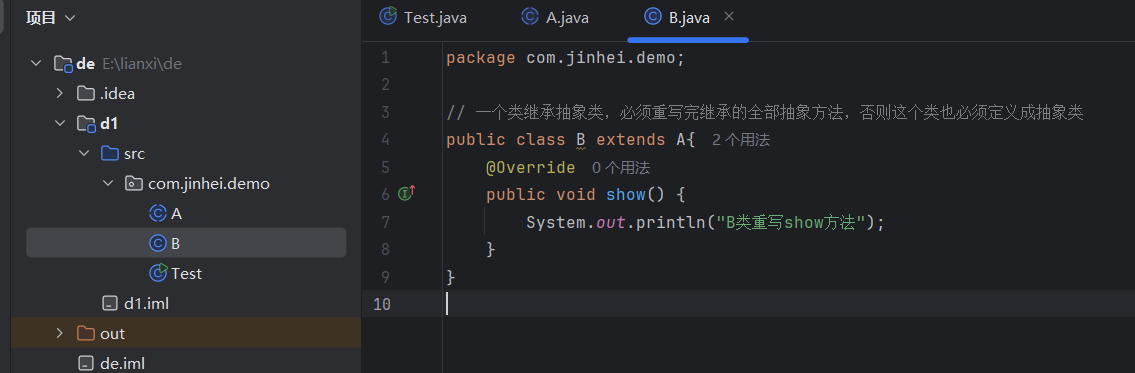The height and width of the screenshot is (373, 1135).
Task: Click the package com.jinhei.demo statement
Action: click(x=565, y=58)
